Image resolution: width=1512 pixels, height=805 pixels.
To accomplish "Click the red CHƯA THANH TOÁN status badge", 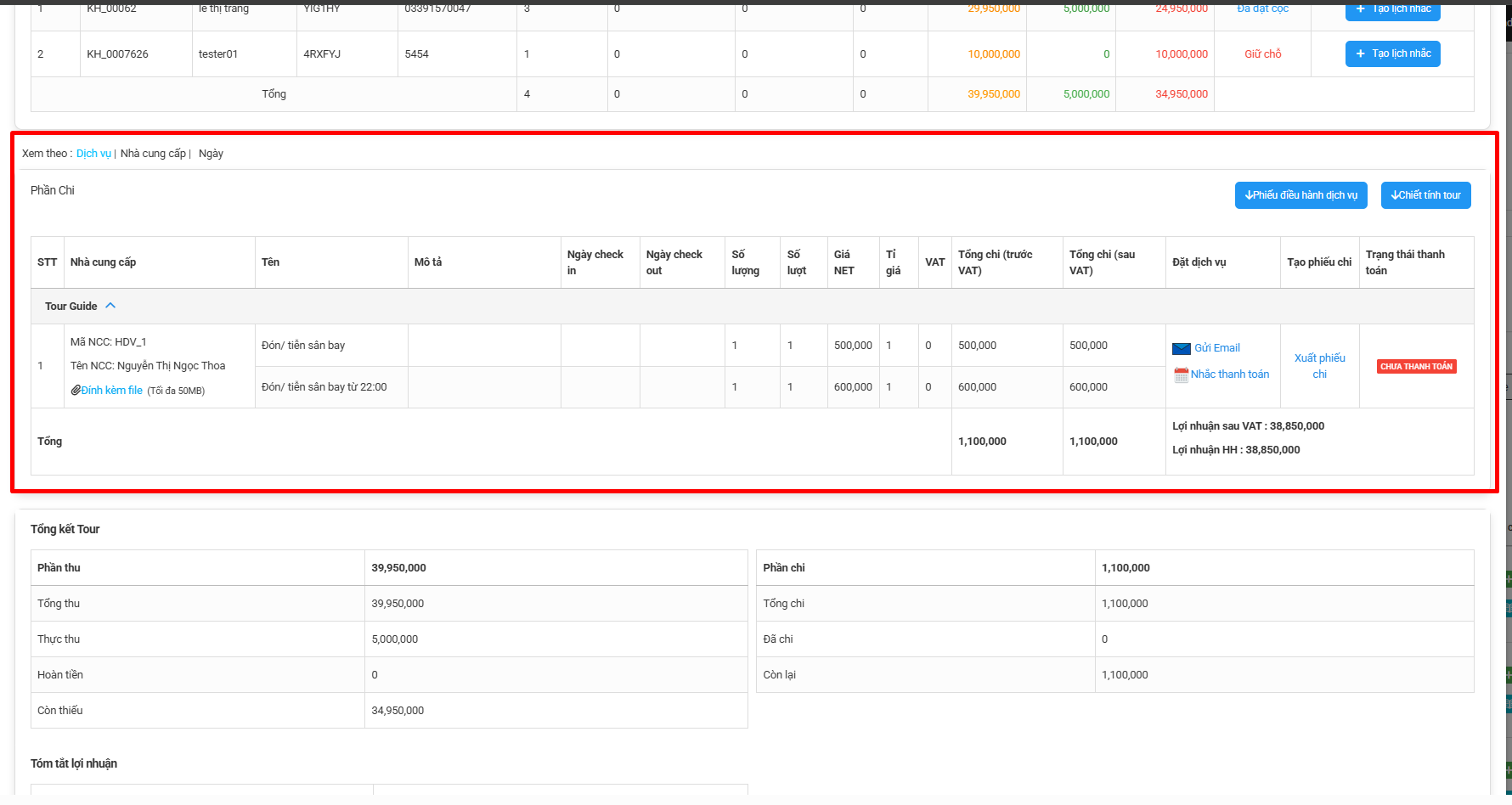I will (1416, 367).
